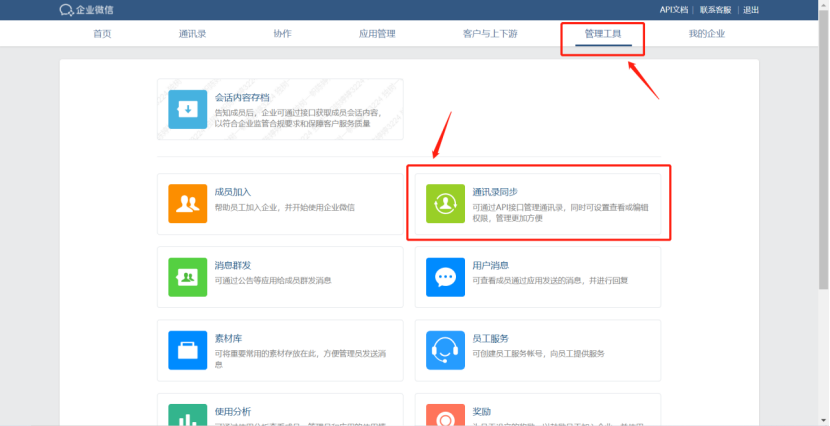Screen dimensions: 830x426
Task: Click the text 可通过公告等应用给成员群发消息
Action: tap(273, 280)
